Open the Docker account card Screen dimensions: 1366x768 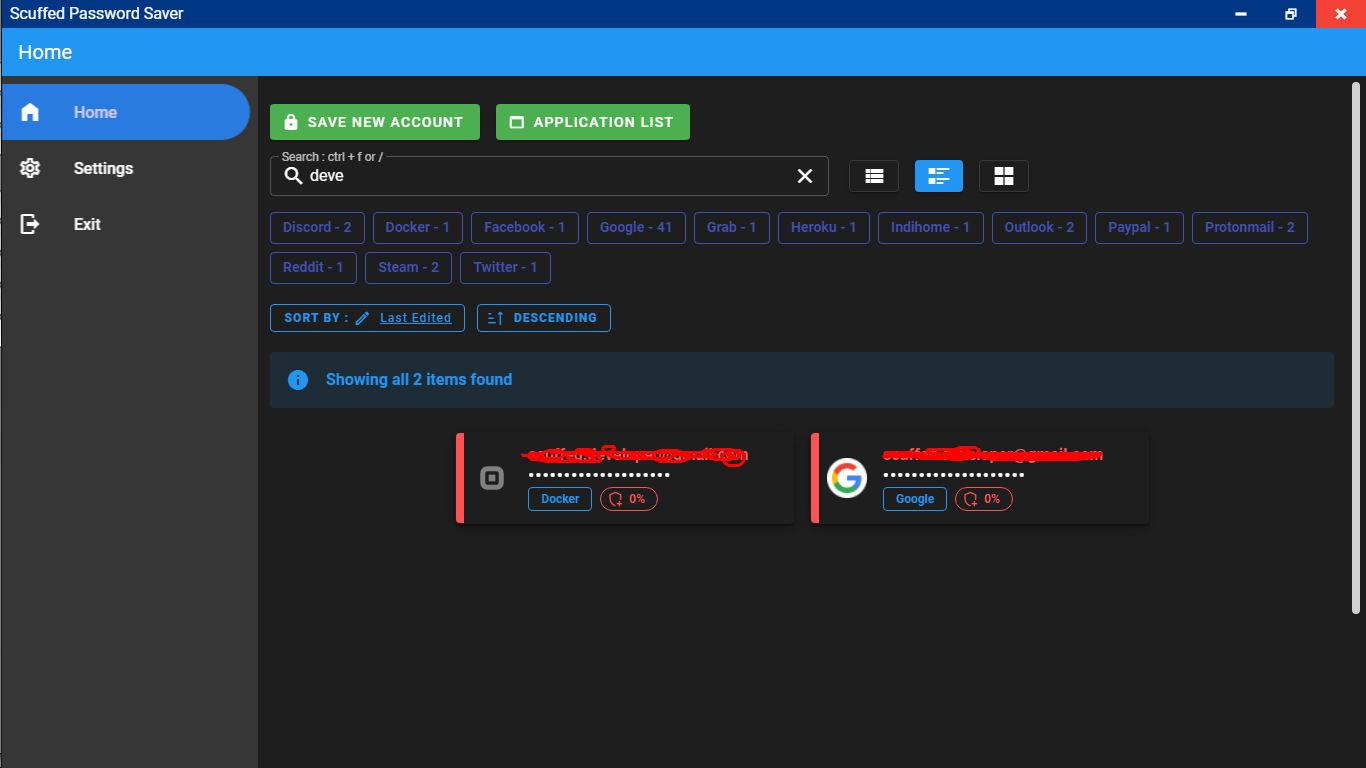pos(625,478)
